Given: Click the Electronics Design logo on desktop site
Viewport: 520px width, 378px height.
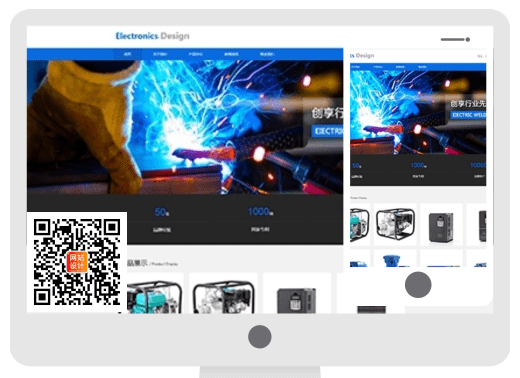Looking at the screenshot, I should tap(152, 36).
